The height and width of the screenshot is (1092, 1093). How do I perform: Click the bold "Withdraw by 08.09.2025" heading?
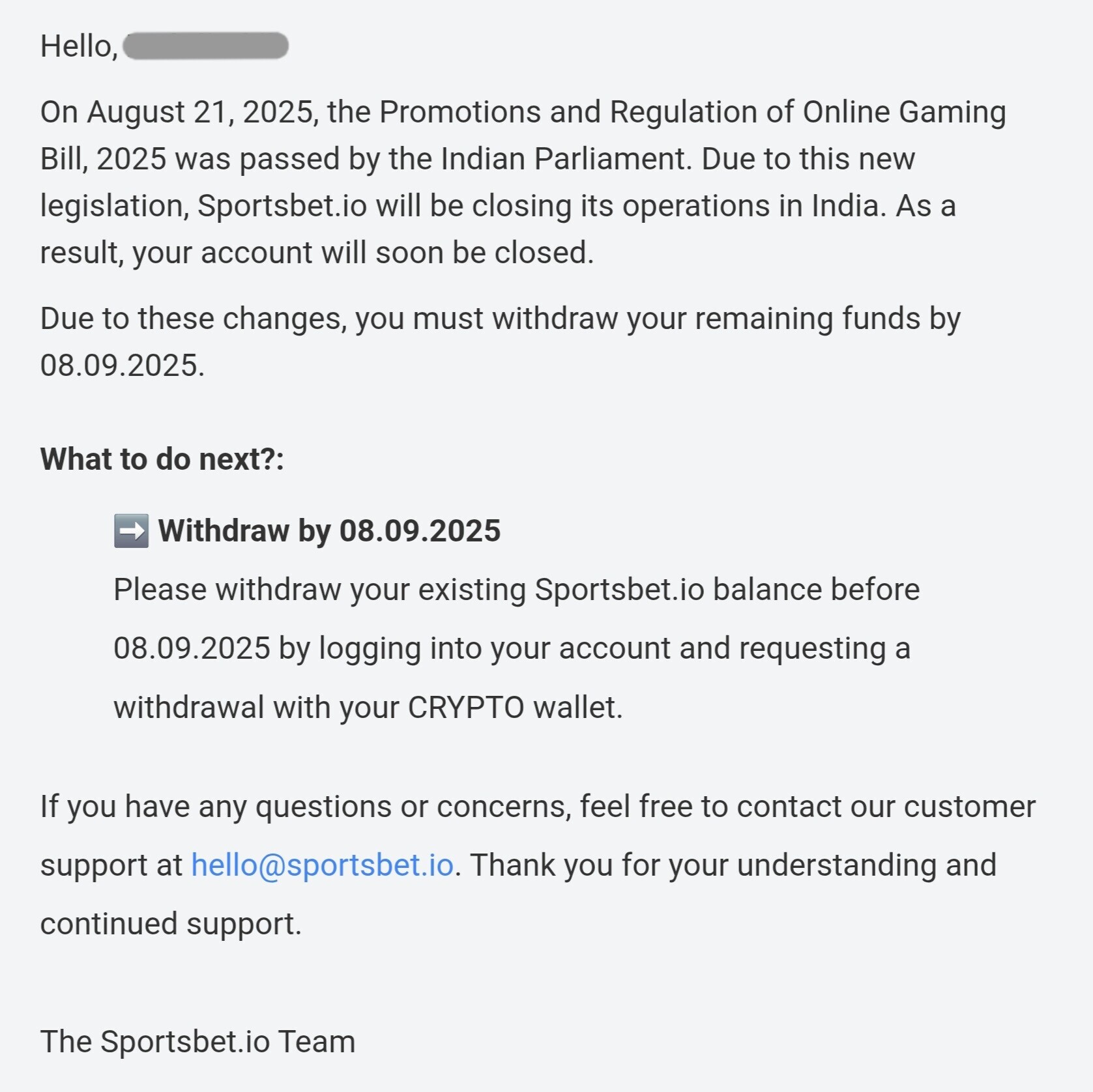[329, 531]
